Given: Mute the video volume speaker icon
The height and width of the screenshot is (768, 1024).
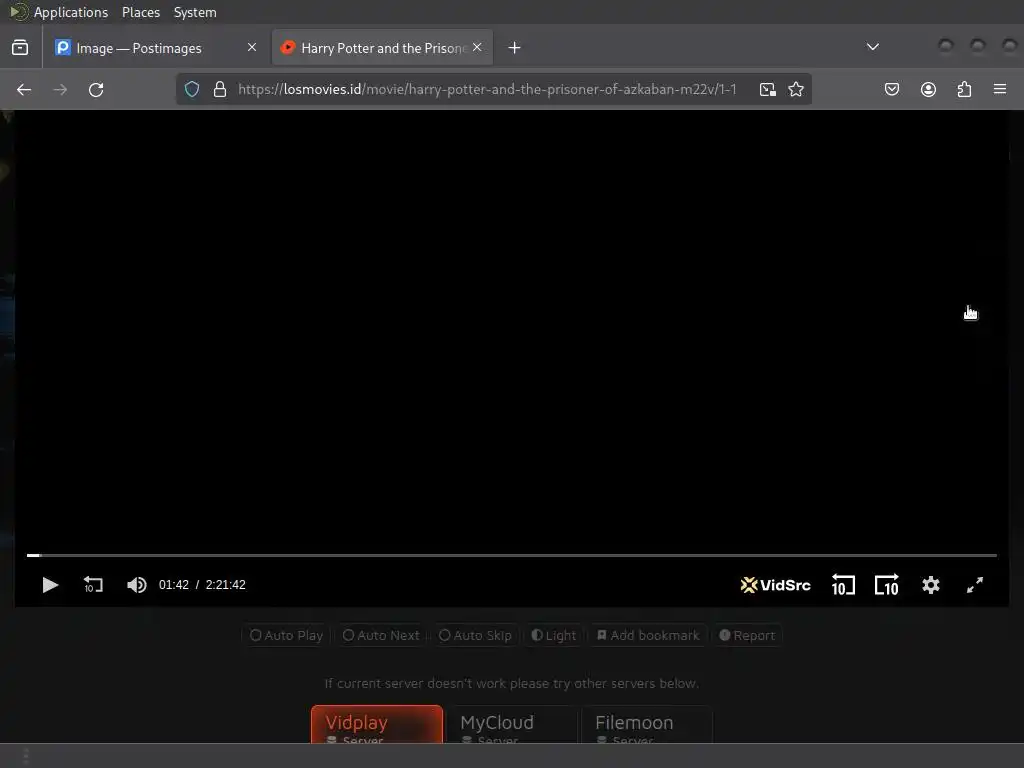Looking at the screenshot, I should (x=136, y=584).
